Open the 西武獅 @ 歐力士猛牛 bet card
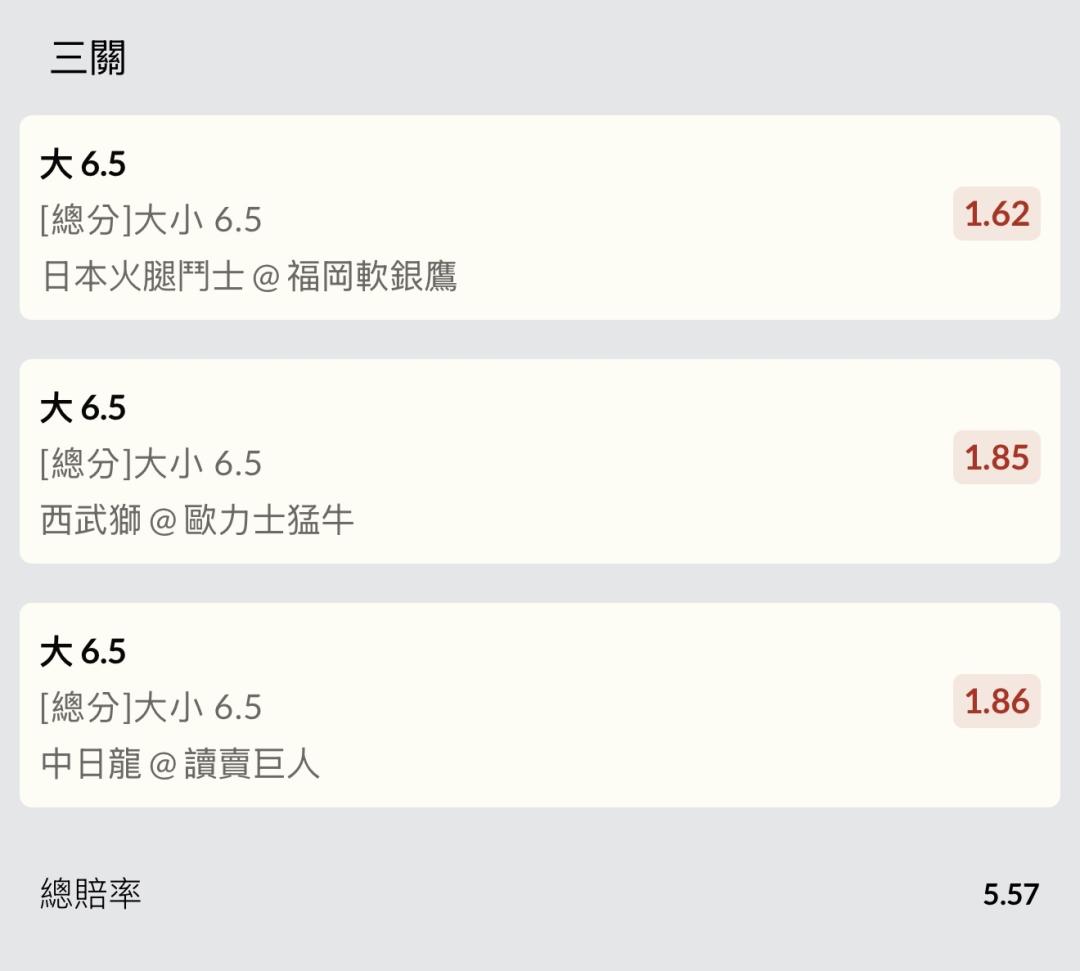Screen dimensions: 1080x971 (539, 461)
